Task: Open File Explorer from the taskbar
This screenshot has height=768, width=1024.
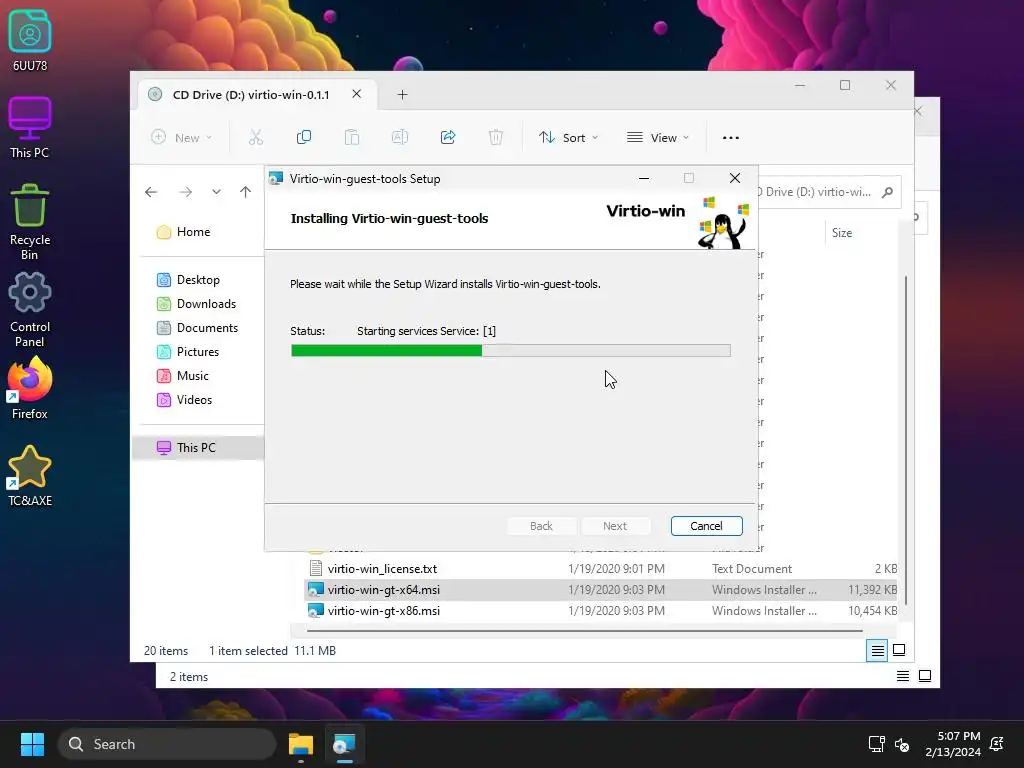Action: [301, 744]
